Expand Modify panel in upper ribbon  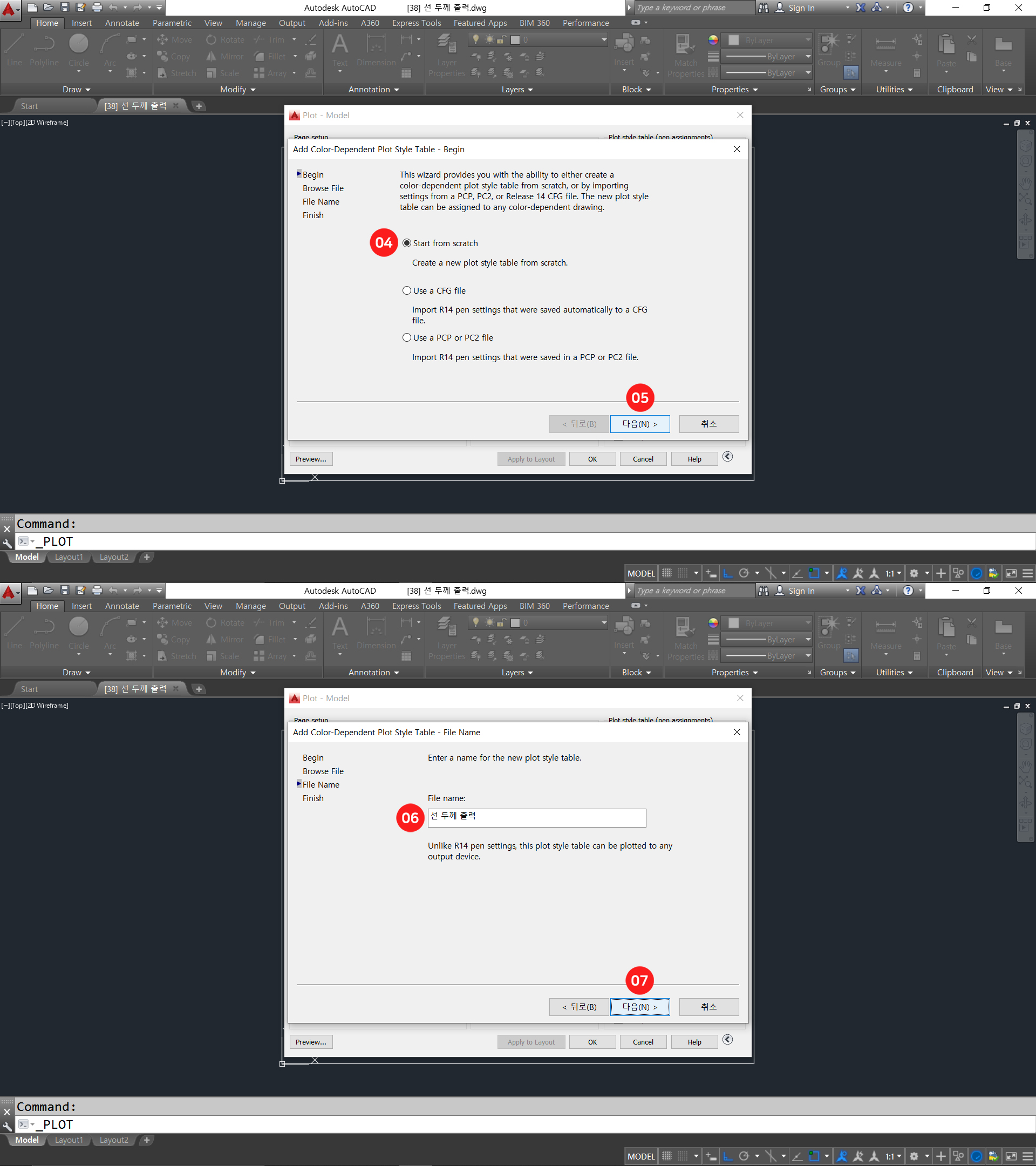[238, 90]
